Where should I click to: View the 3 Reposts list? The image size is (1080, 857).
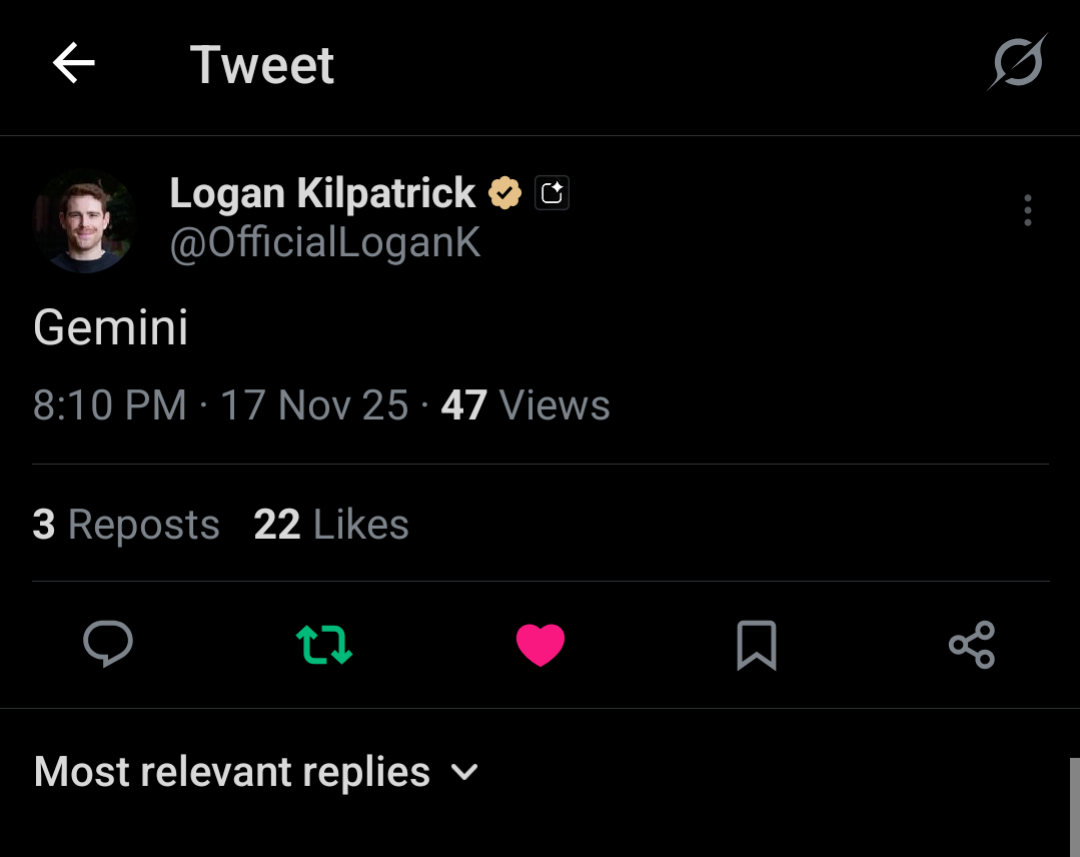126,525
